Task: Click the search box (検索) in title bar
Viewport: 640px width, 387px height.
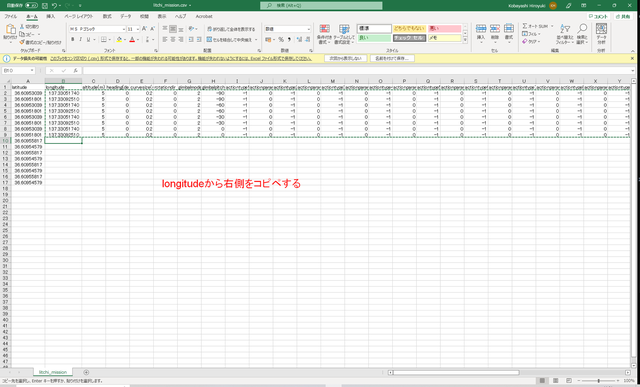Action: [x=321, y=6]
